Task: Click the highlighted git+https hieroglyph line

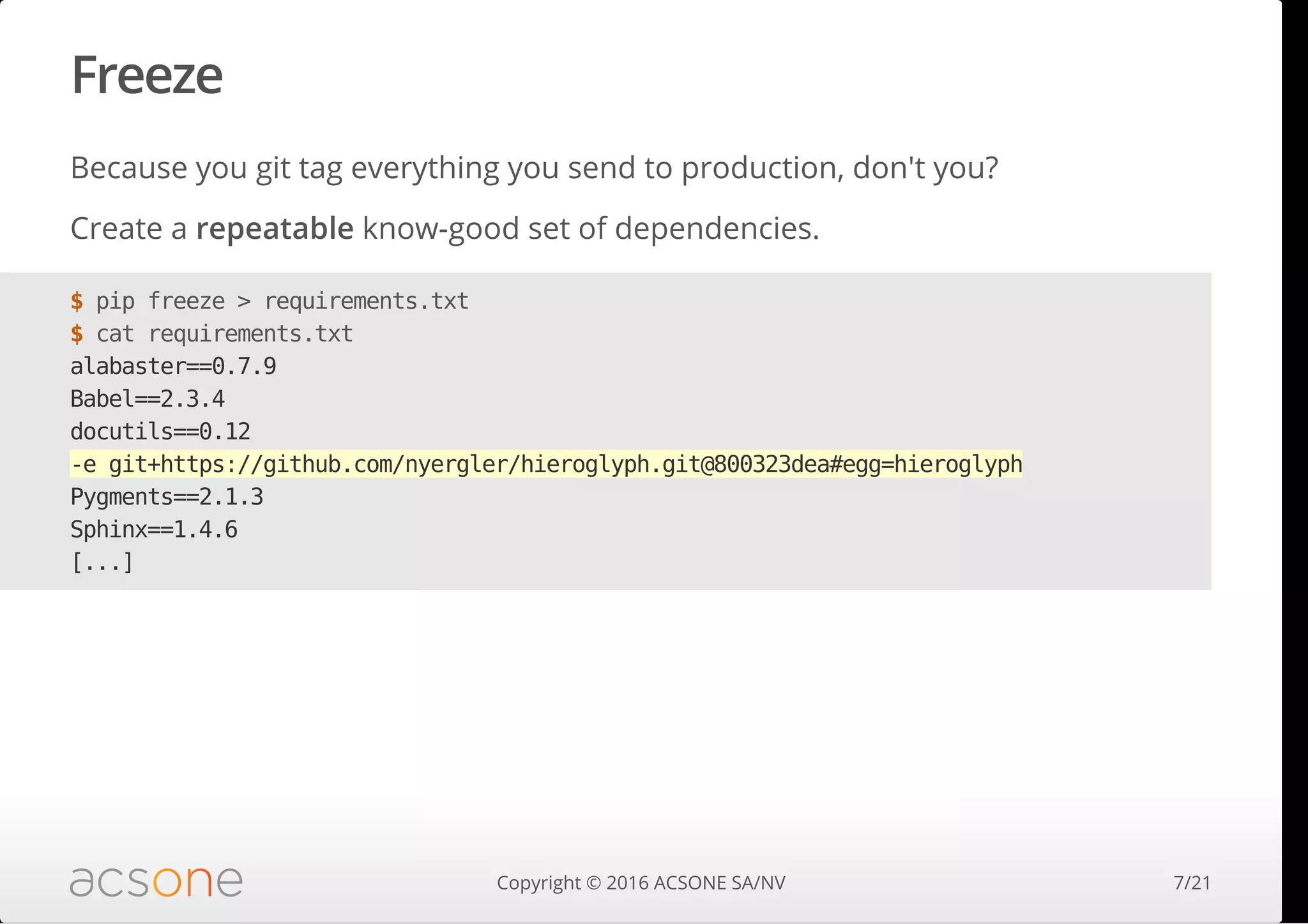Action: click(x=546, y=464)
